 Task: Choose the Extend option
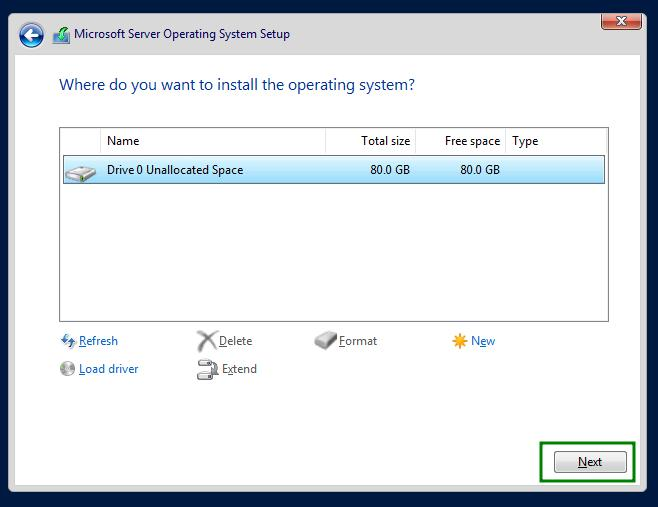tap(239, 369)
